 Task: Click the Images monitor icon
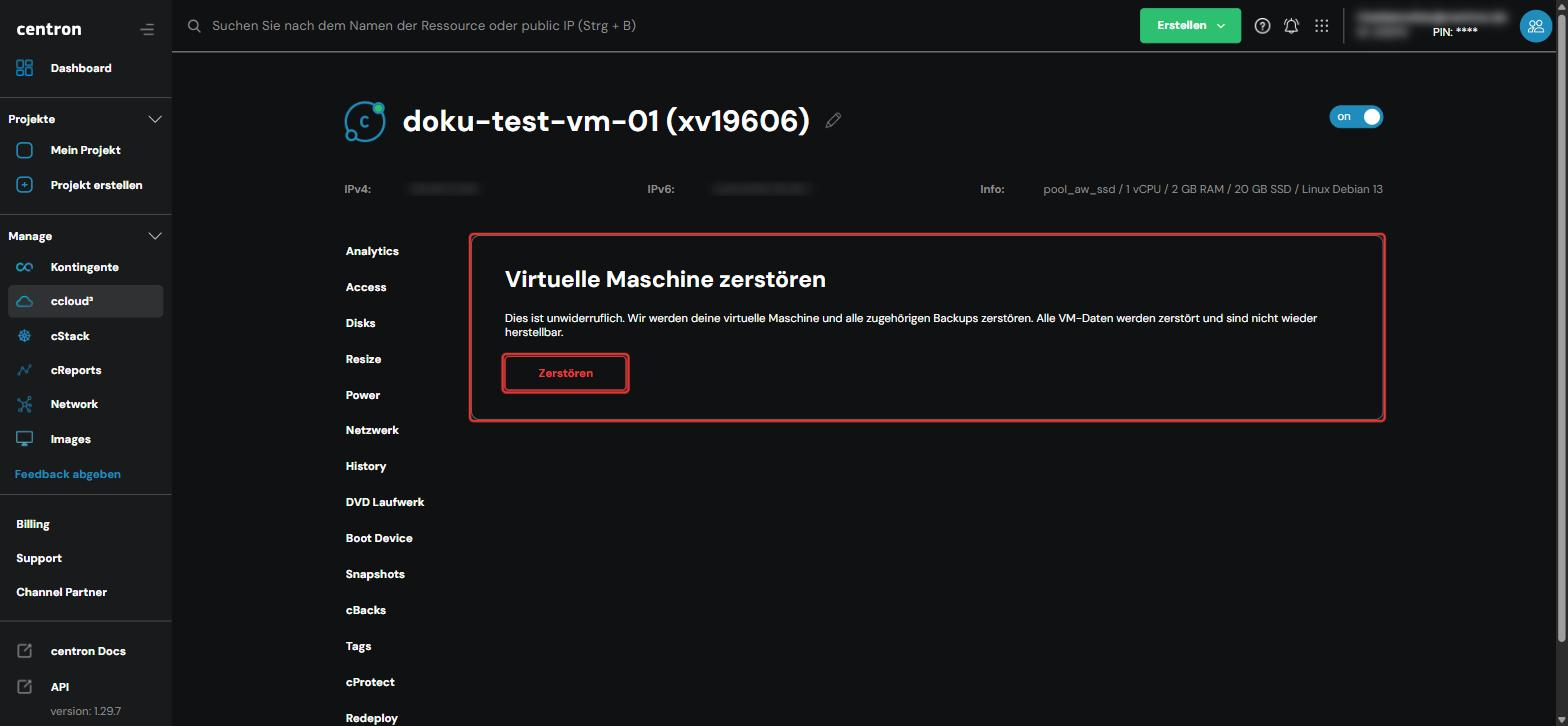tap(25, 439)
